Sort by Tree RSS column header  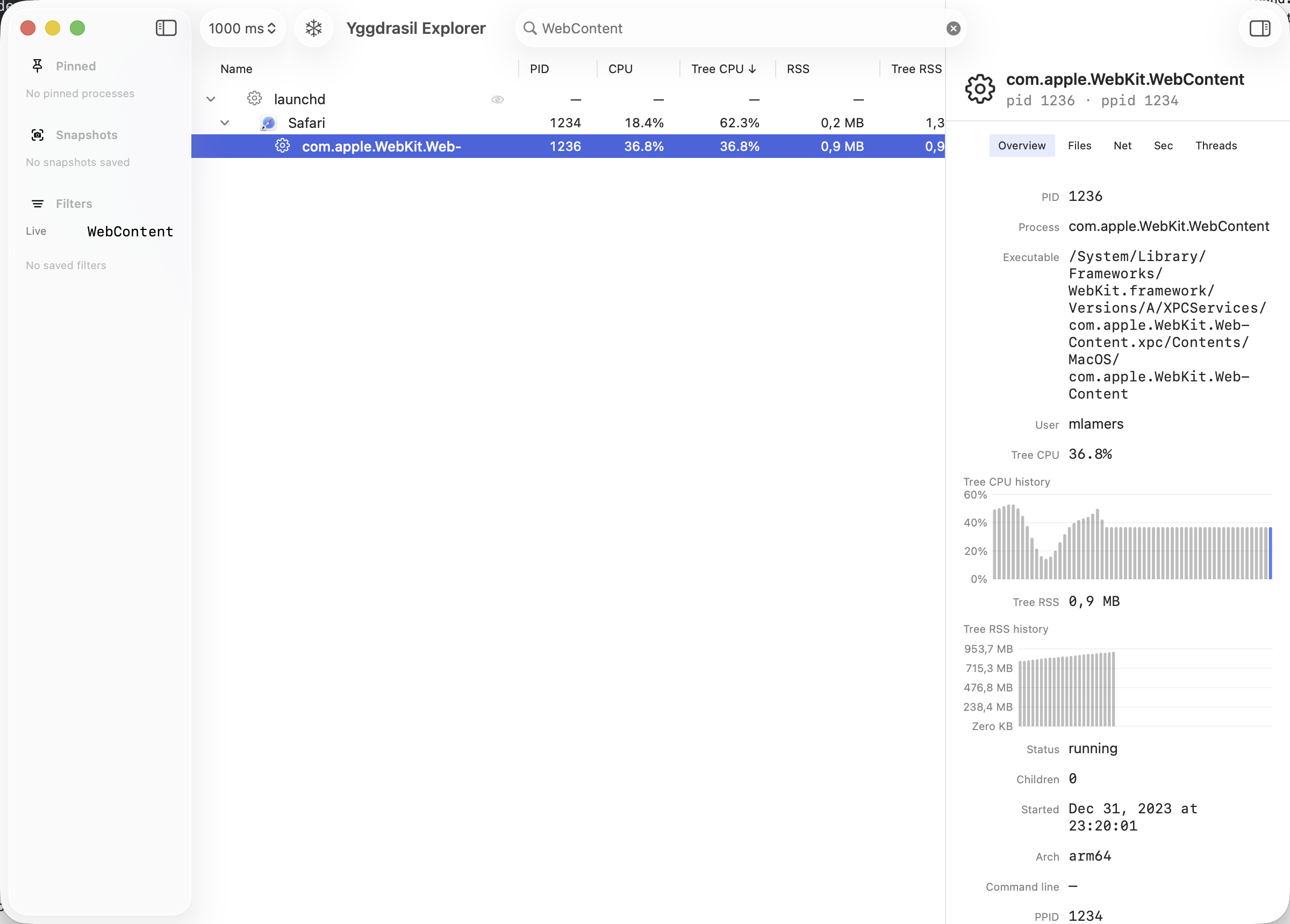[916, 69]
